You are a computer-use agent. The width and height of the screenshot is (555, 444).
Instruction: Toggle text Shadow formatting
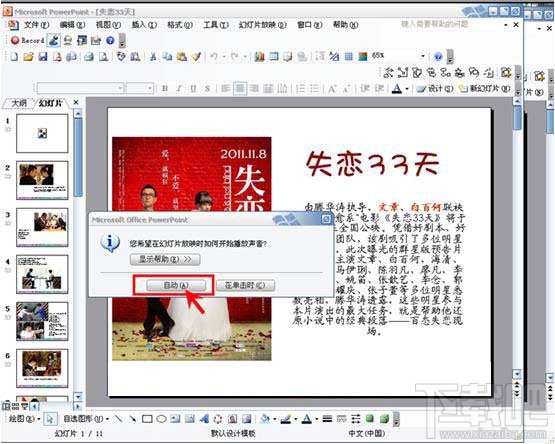click(207, 88)
